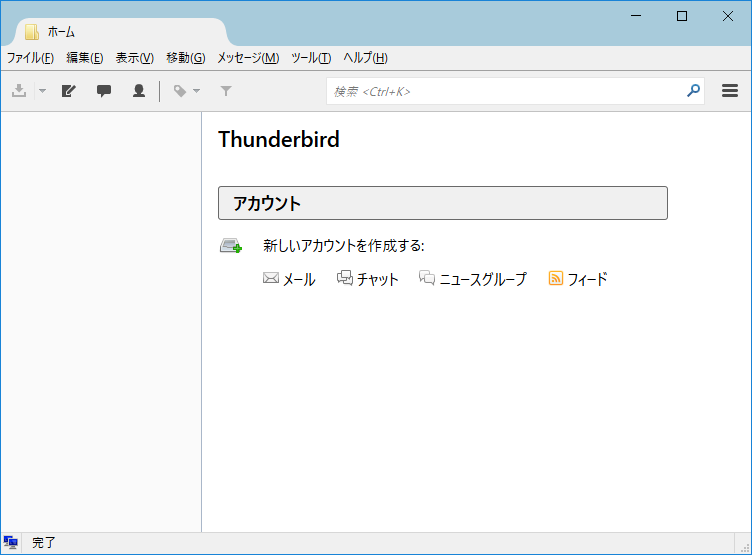Click the ニュースグループ account link

coord(483,279)
